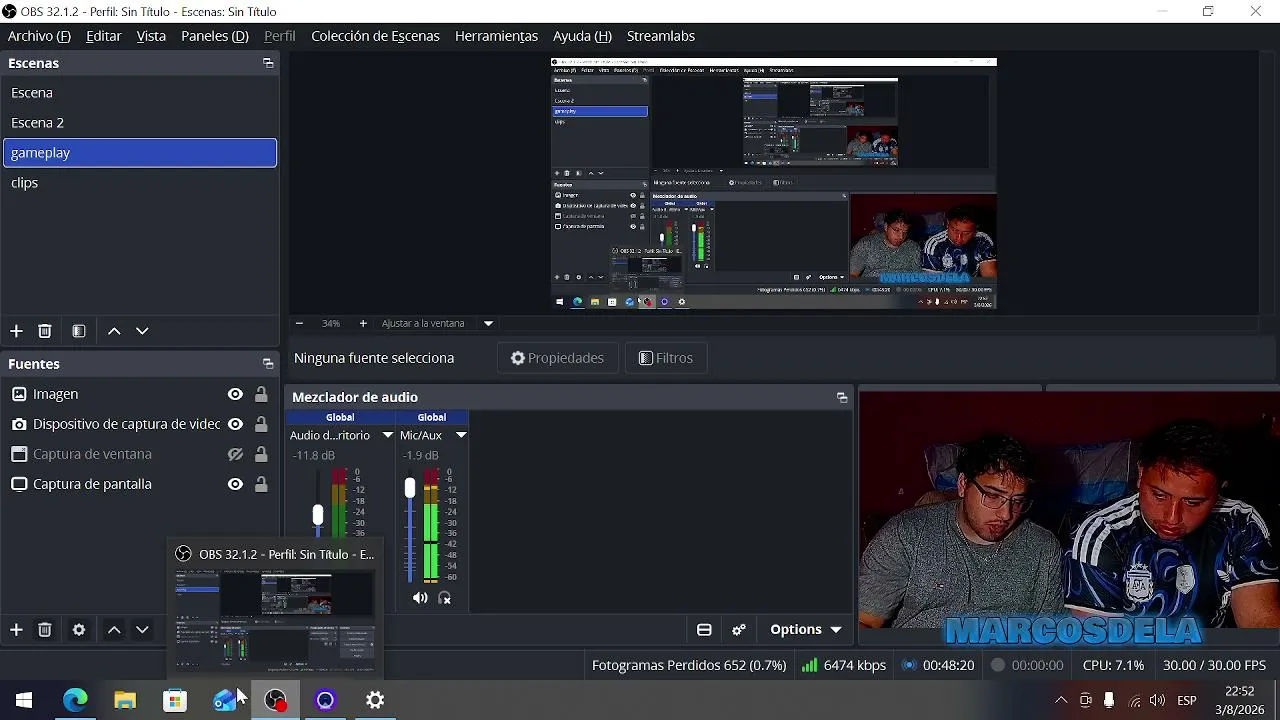Open the Ayuda menu
This screenshot has width=1280, height=720.
[x=582, y=36]
